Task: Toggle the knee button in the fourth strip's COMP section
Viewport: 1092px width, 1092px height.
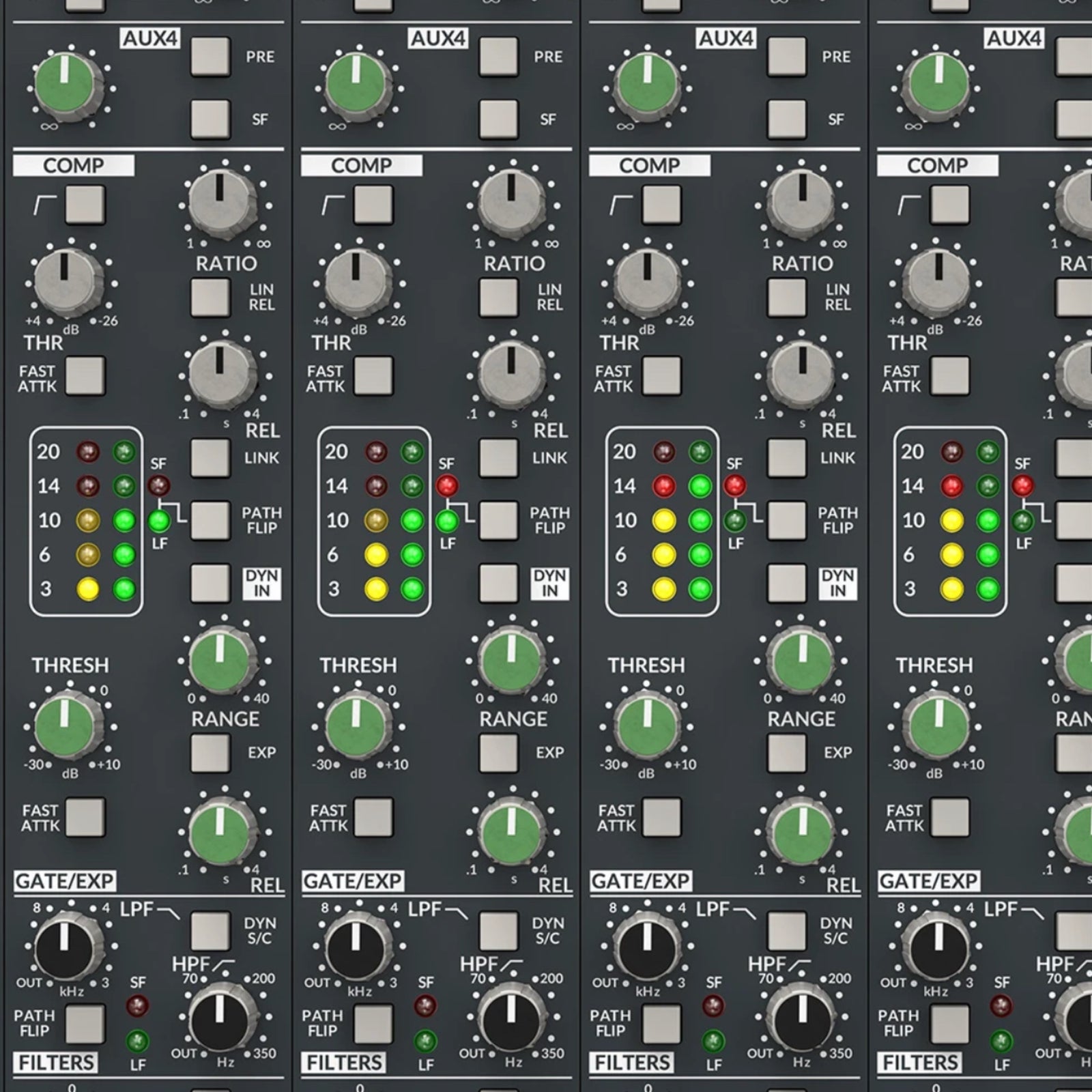Action: (x=949, y=204)
